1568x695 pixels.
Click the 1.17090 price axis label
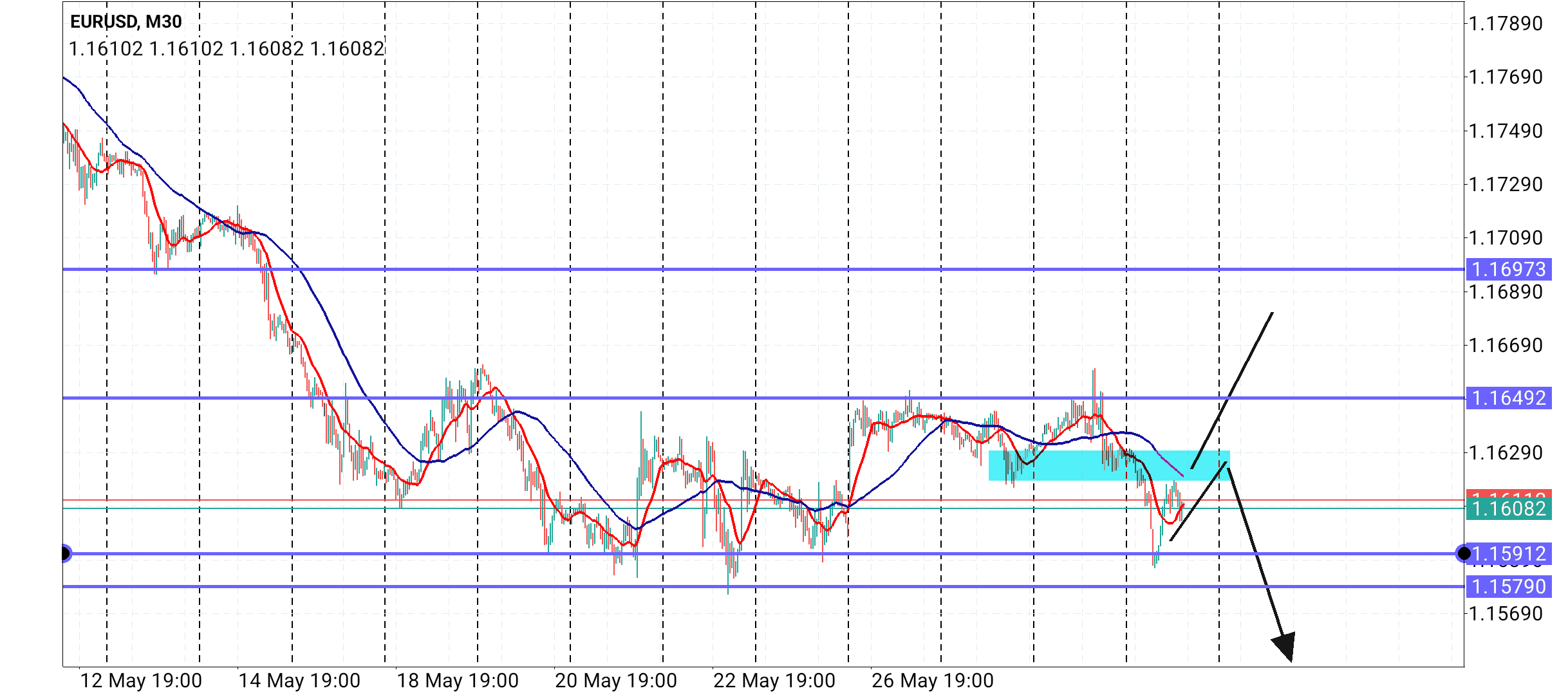click(1506, 238)
